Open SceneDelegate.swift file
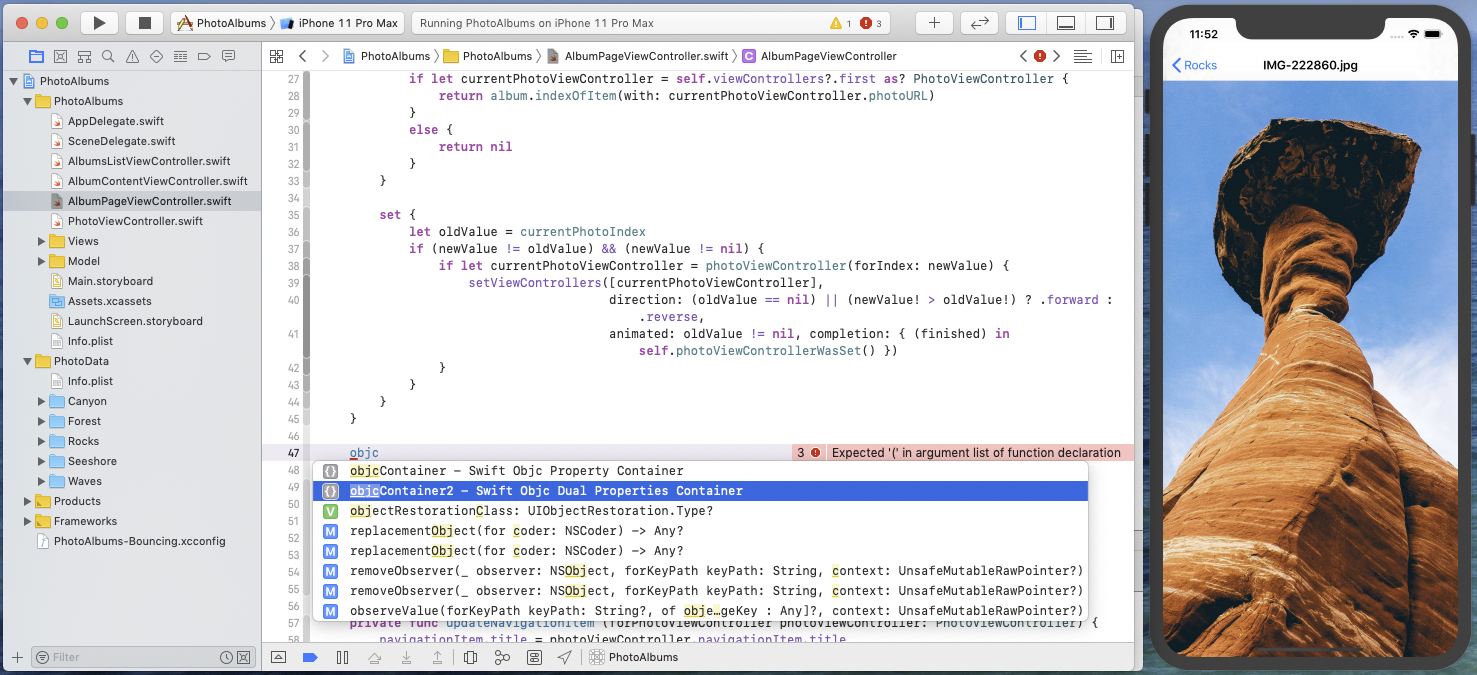The height and width of the screenshot is (675, 1477). click(121, 141)
